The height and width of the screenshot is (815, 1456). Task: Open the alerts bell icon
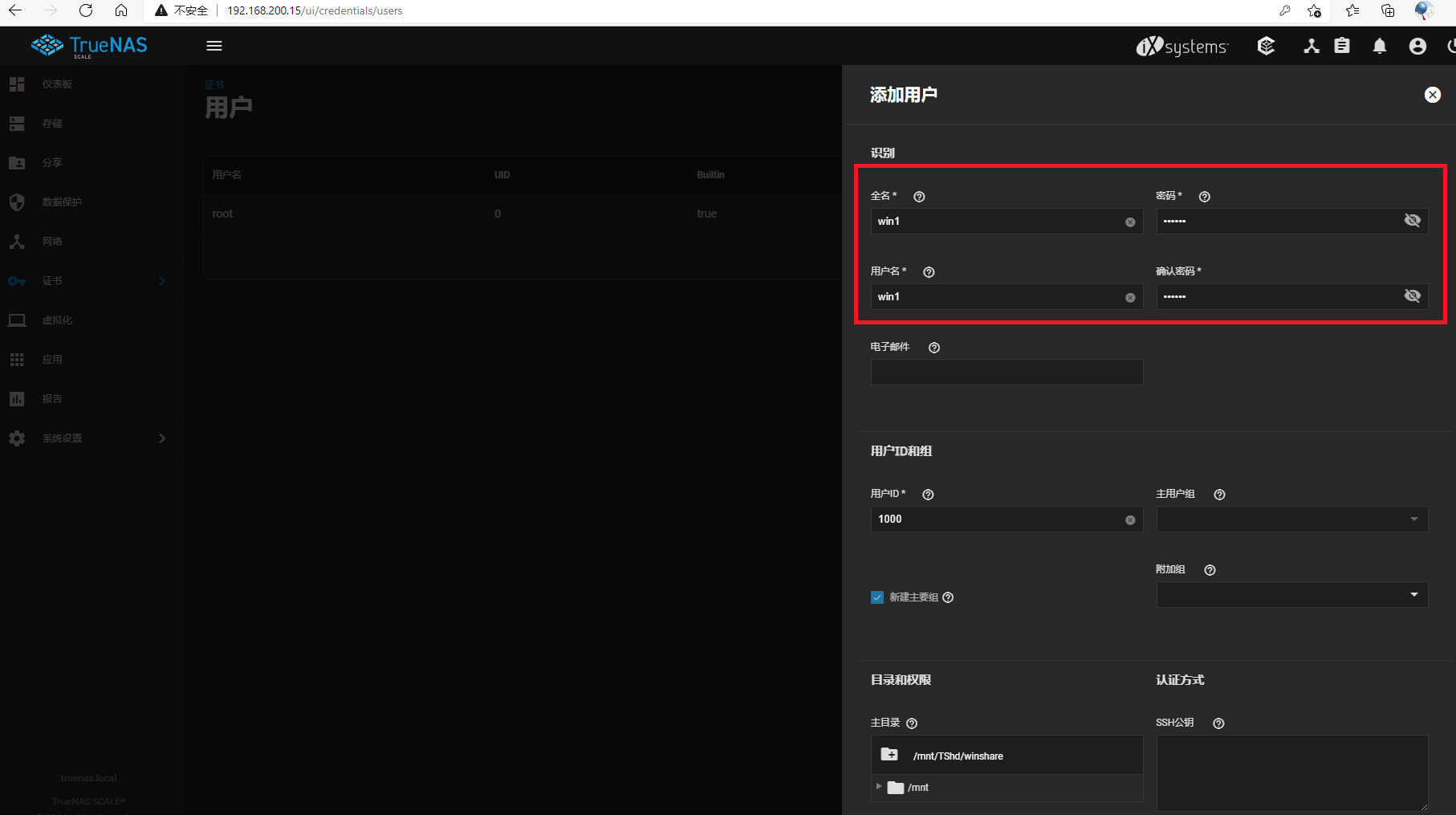1380,46
